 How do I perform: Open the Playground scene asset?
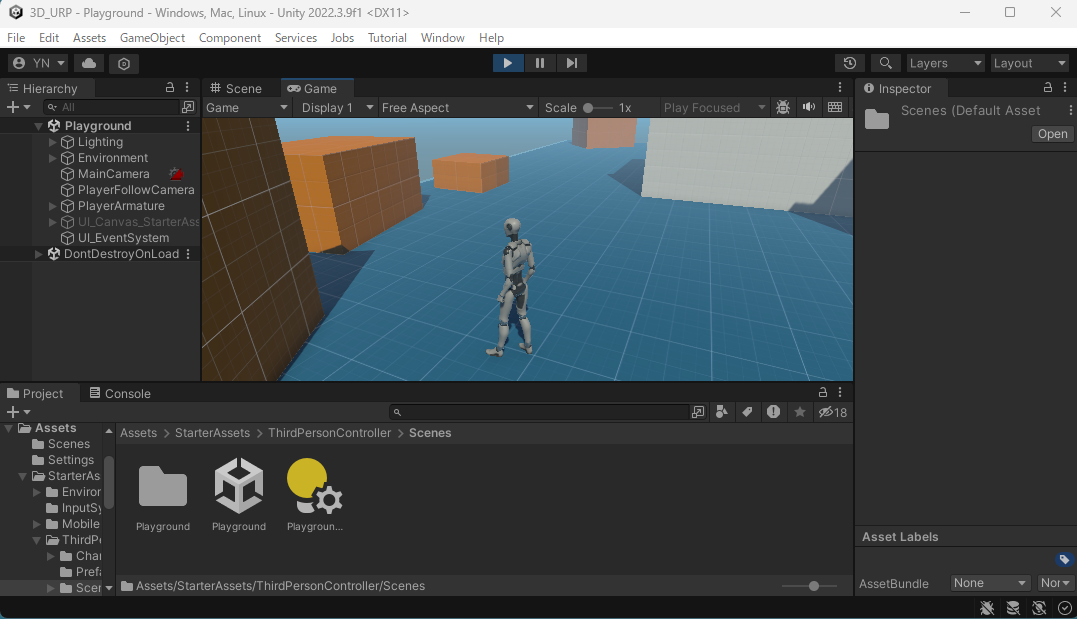point(239,487)
